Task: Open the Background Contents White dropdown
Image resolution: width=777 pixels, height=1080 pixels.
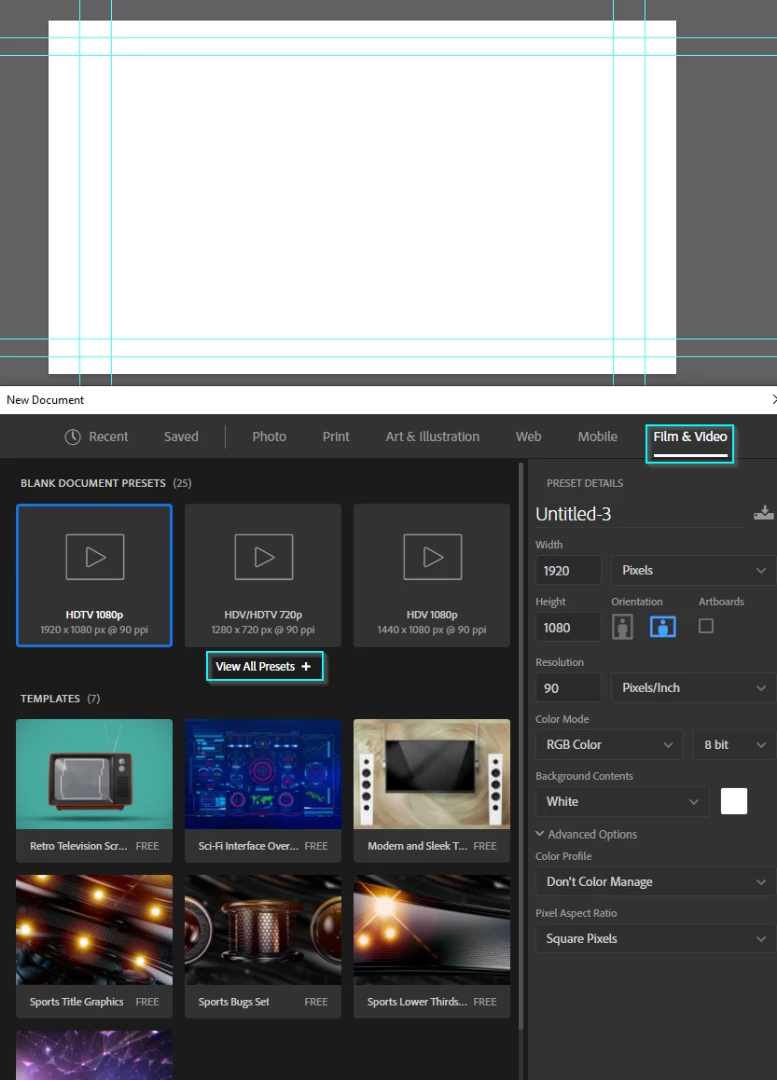Action: click(622, 802)
